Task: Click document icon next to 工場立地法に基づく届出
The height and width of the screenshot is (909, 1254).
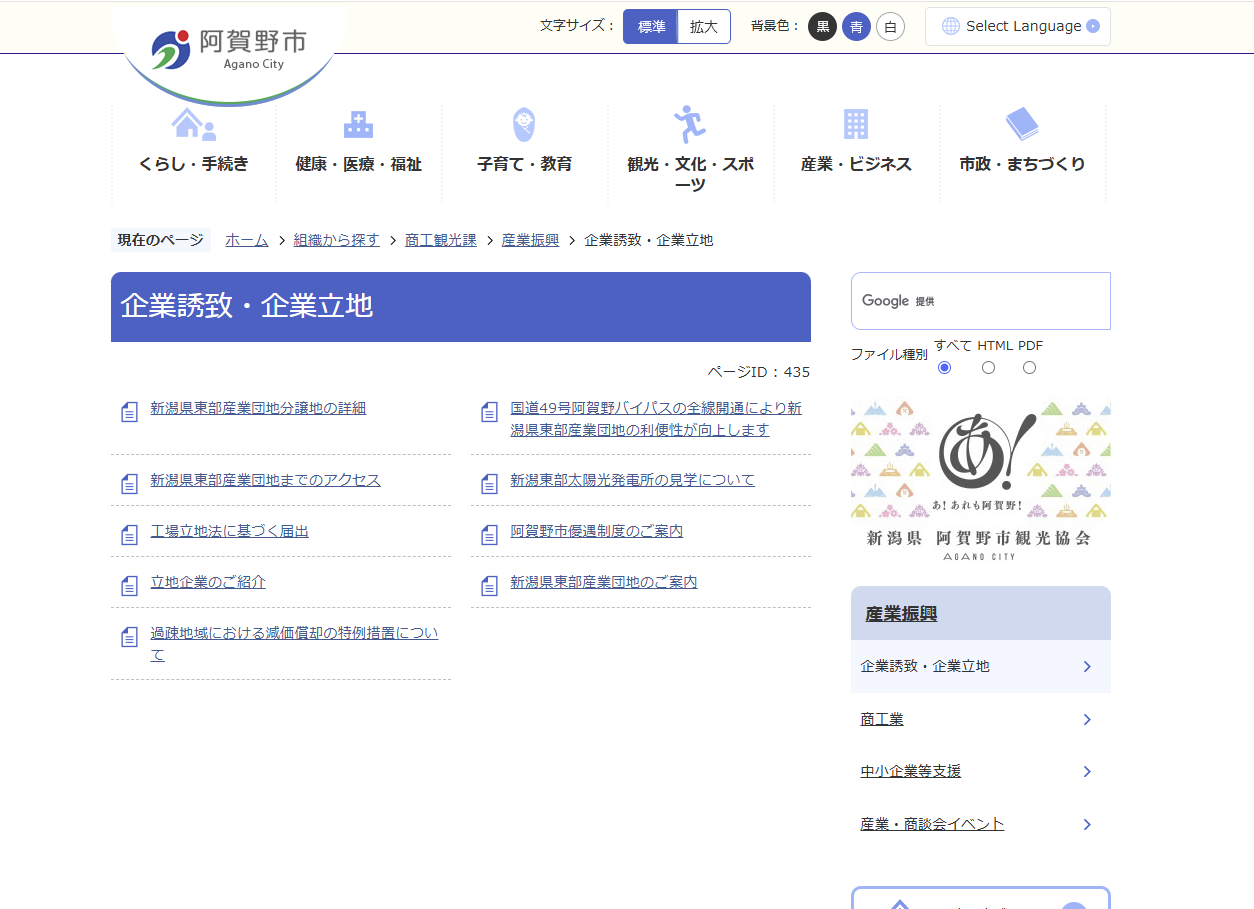Action: (x=129, y=535)
